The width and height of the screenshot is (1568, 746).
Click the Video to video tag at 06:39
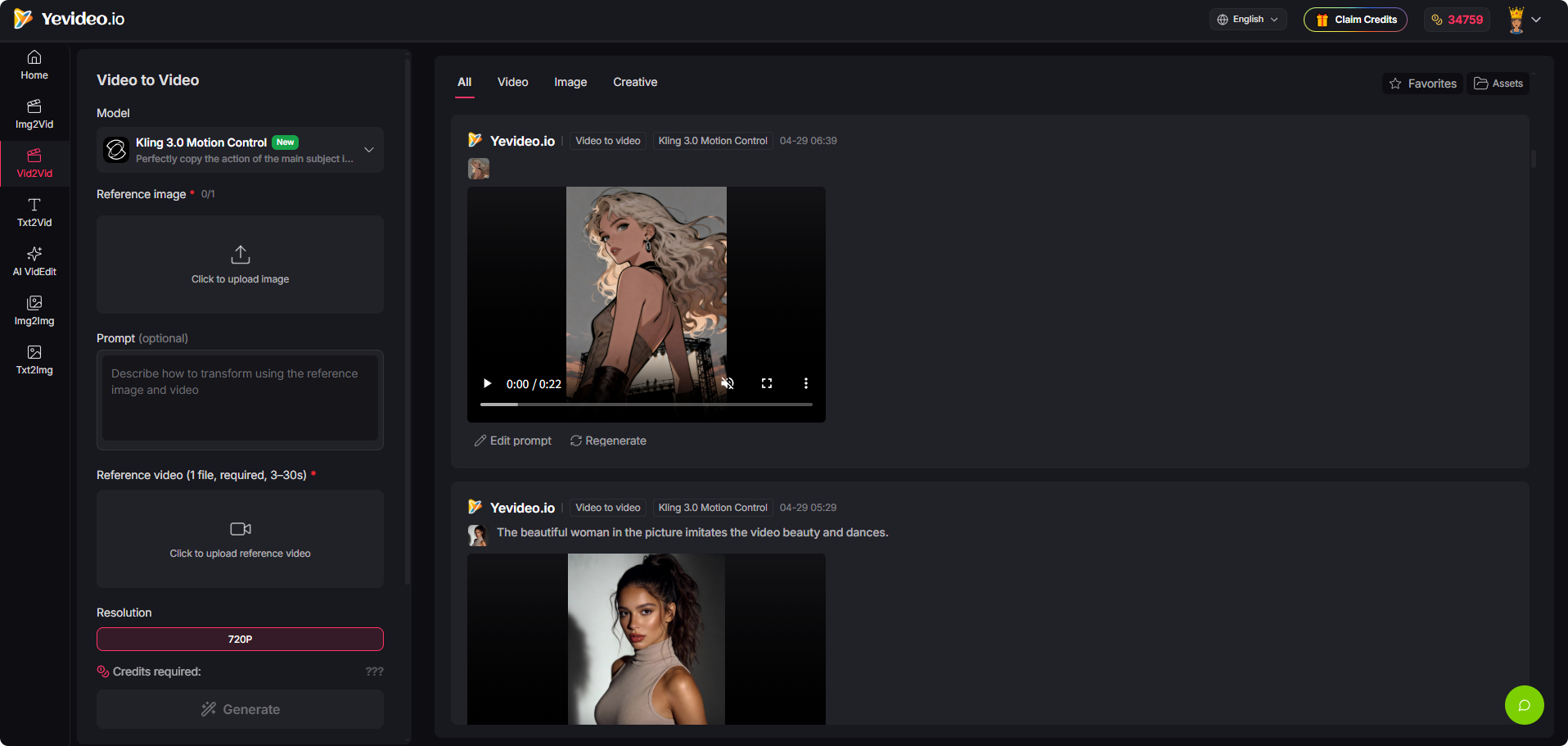pos(608,141)
